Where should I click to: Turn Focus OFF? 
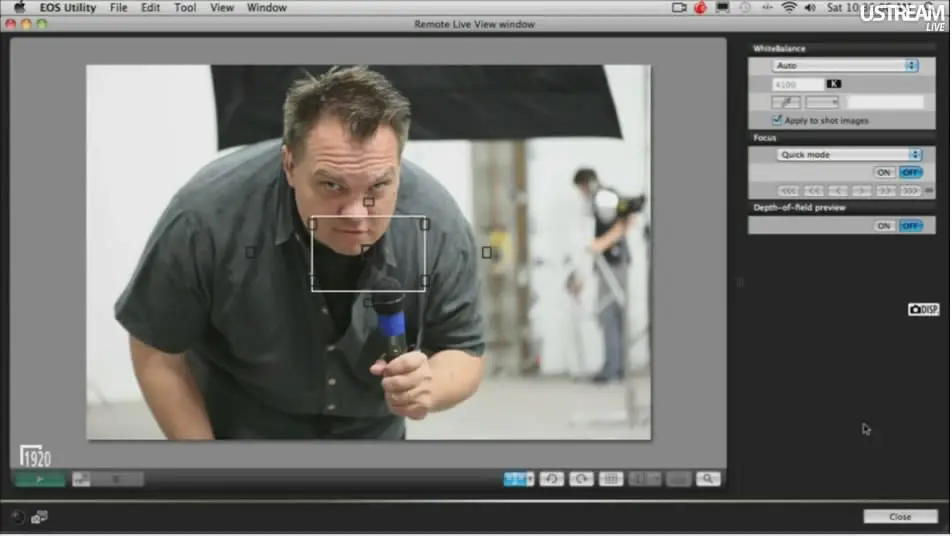point(911,172)
